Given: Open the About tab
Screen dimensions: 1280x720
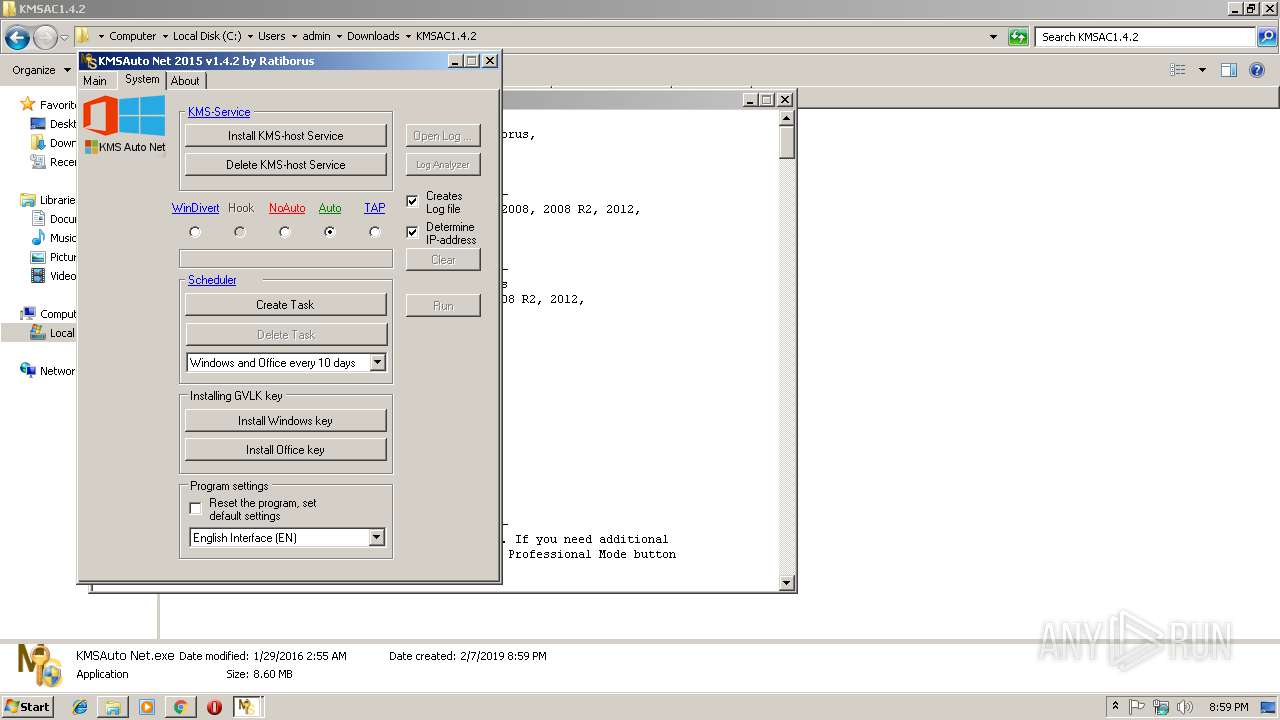Looking at the screenshot, I should tap(185, 81).
